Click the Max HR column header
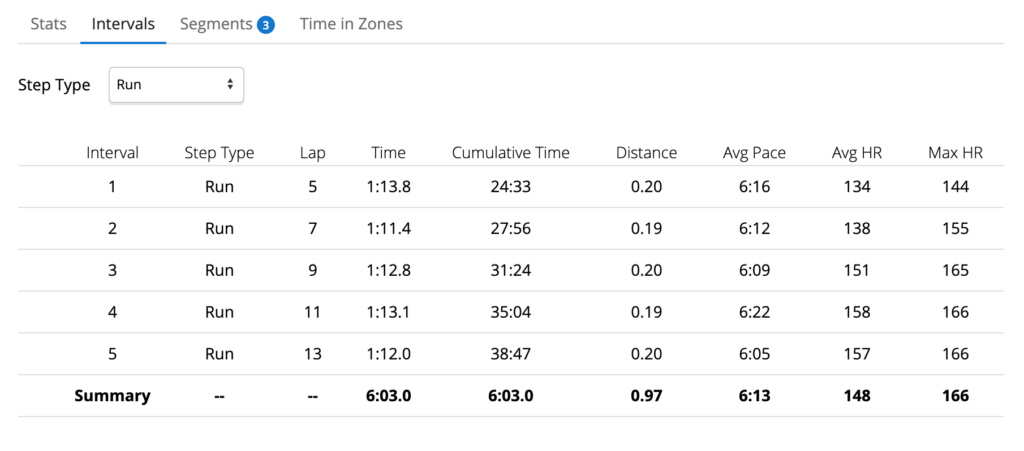Screen dimensions: 1024x451 [955, 153]
